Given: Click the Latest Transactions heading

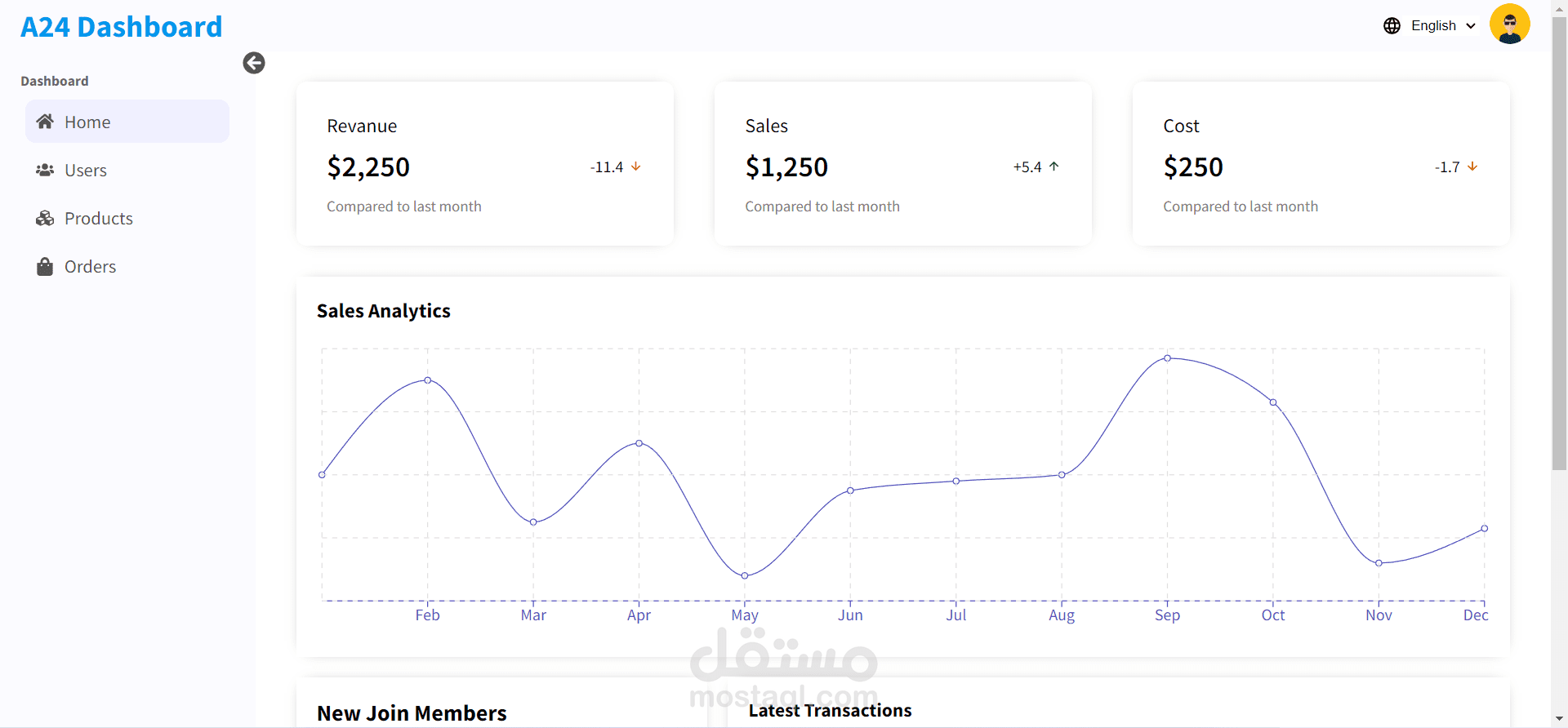Looking at the screenshot, I should pyautogui.click(x=831, y=711).
